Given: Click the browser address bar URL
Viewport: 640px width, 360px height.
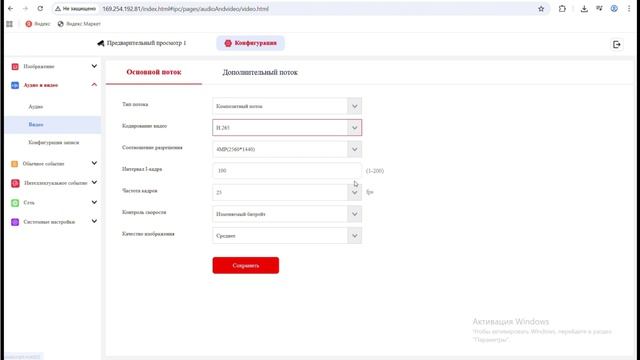Looking at the screenshot, I should tap(186, 9).
